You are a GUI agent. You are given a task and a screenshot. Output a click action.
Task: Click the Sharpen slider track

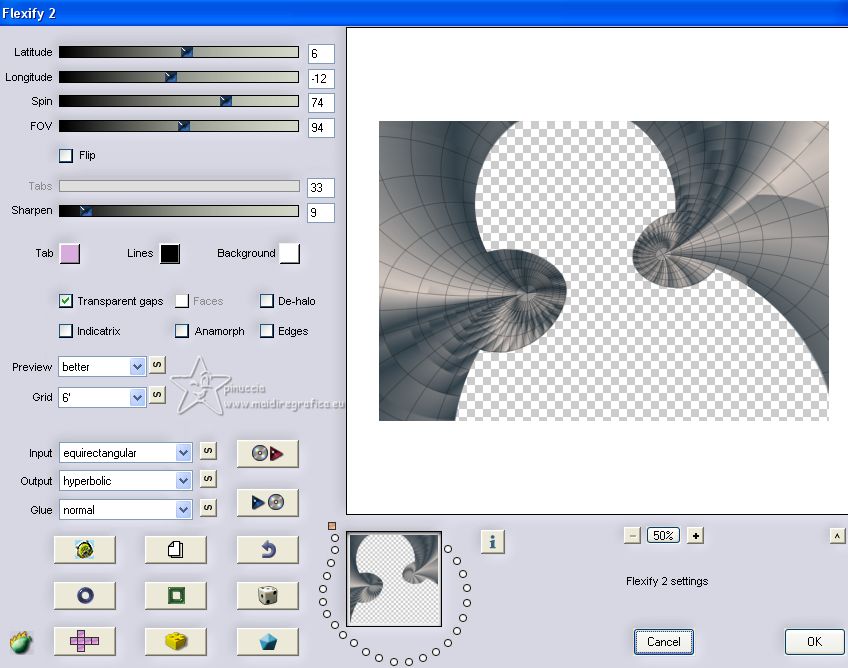coord(178,211)
